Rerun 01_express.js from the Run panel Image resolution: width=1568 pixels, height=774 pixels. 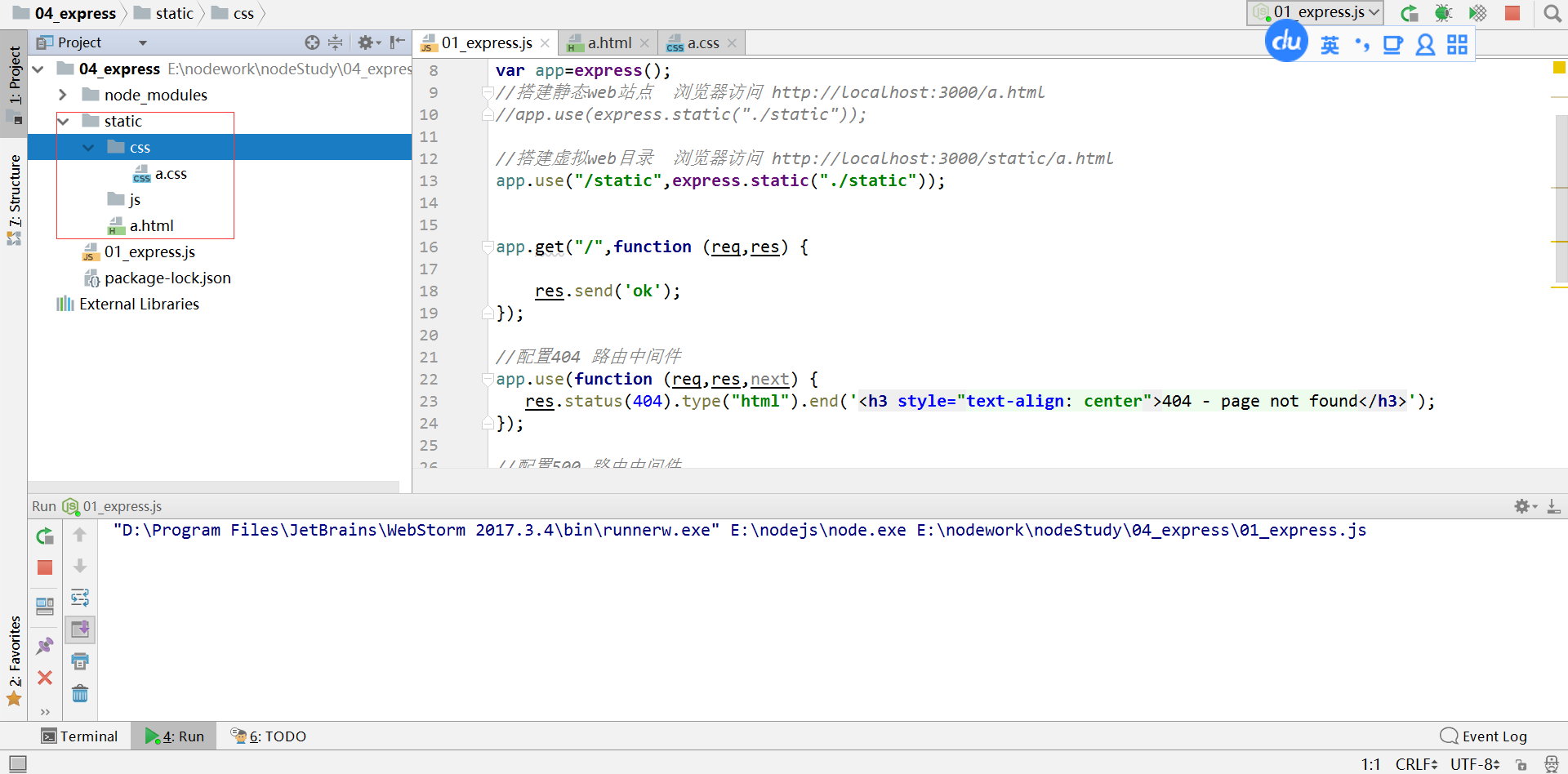[45, 536]
